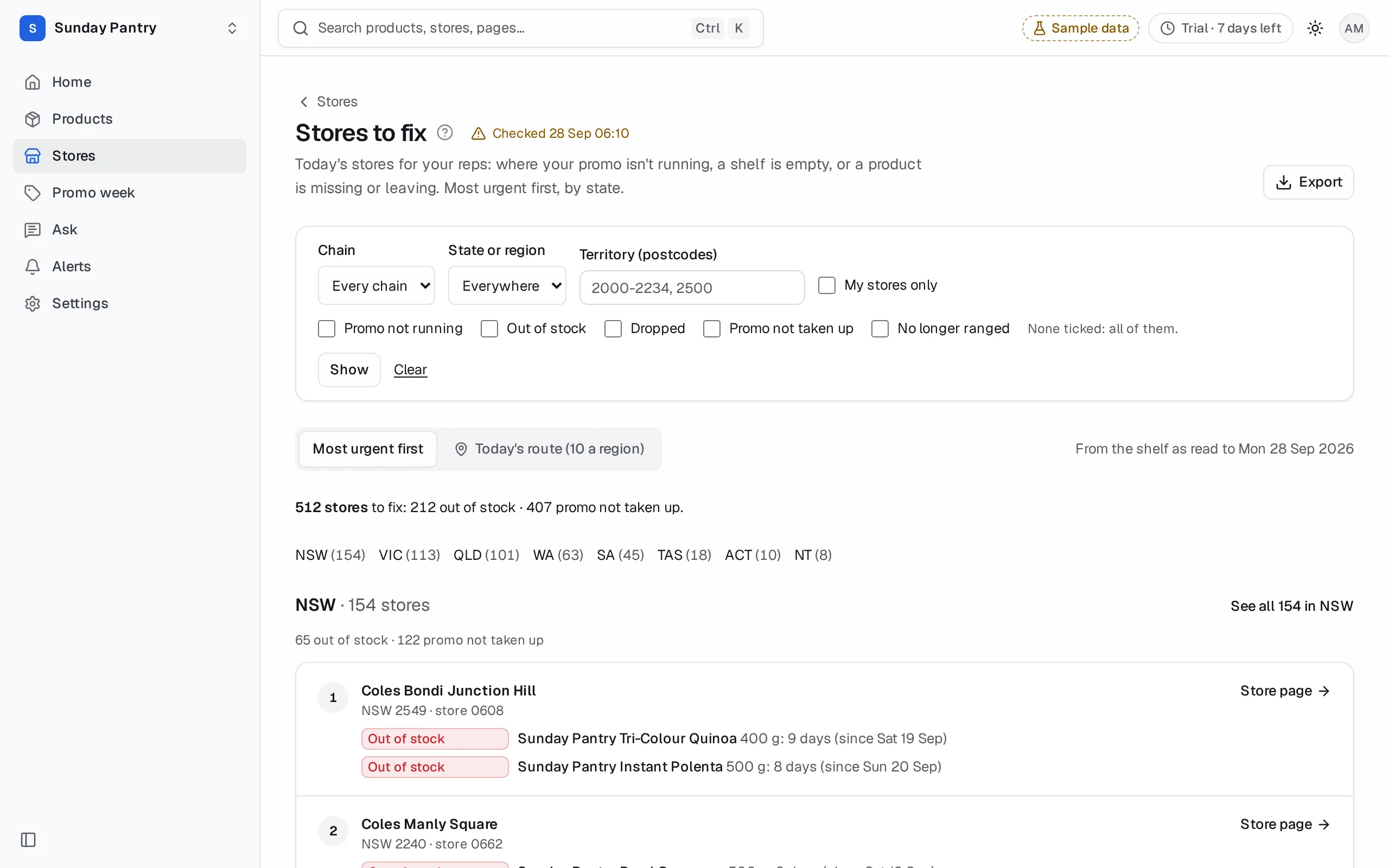Screen dimensions: 1389x868
Task: Jump to ACT (10) state link
Action: click(753, 555)
